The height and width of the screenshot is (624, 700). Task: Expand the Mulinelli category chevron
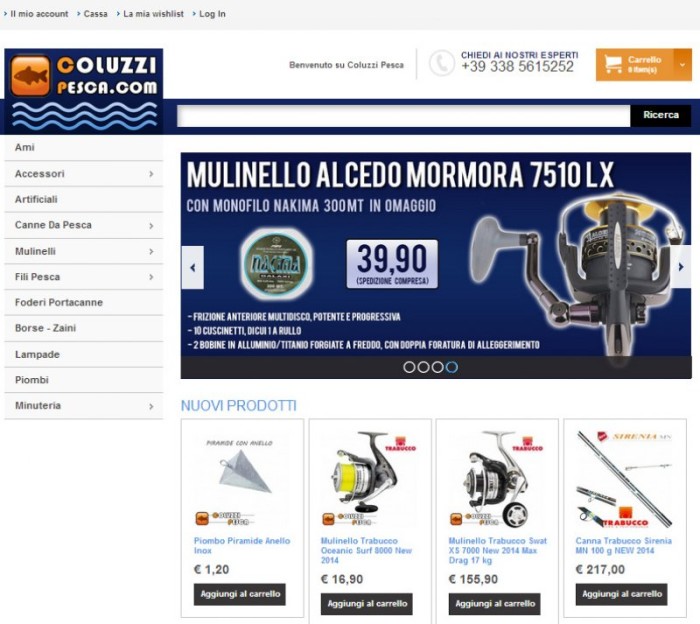coord(151,251)
